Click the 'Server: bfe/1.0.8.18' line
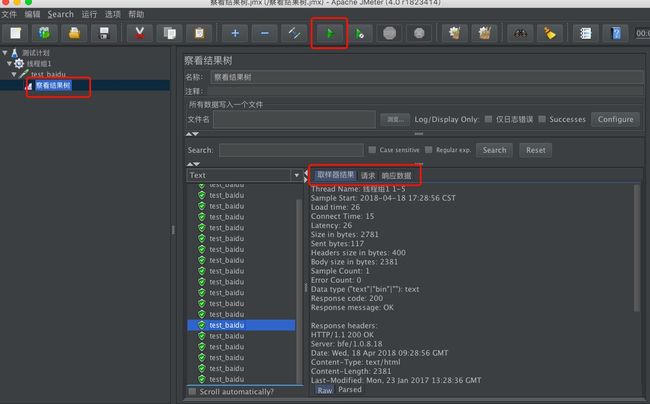Image resolution: width=650 pixels, height=404 pixels. pyautogui.click(x=347, y=344)
